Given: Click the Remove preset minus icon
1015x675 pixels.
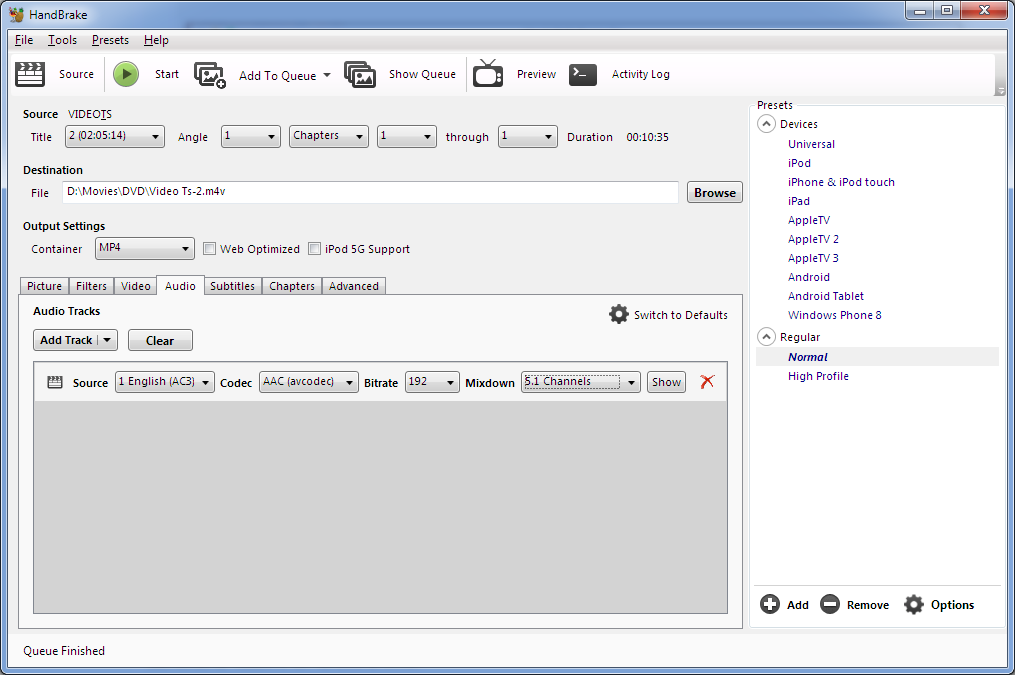Looking at the screenshot, I should [x=830, y=604].
